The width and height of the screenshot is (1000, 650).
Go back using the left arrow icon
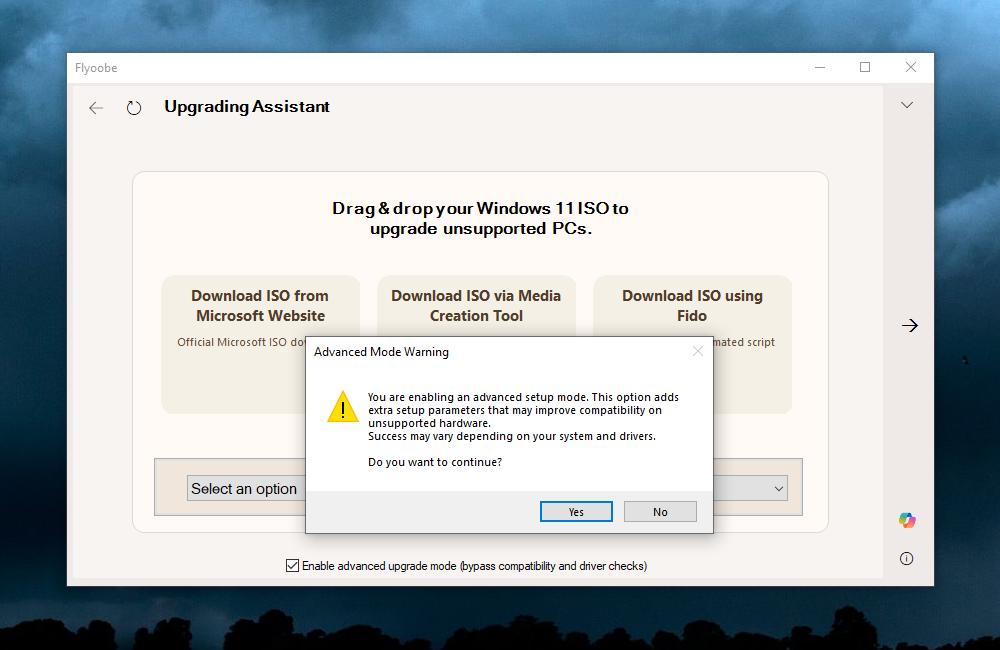click(96, 108)
